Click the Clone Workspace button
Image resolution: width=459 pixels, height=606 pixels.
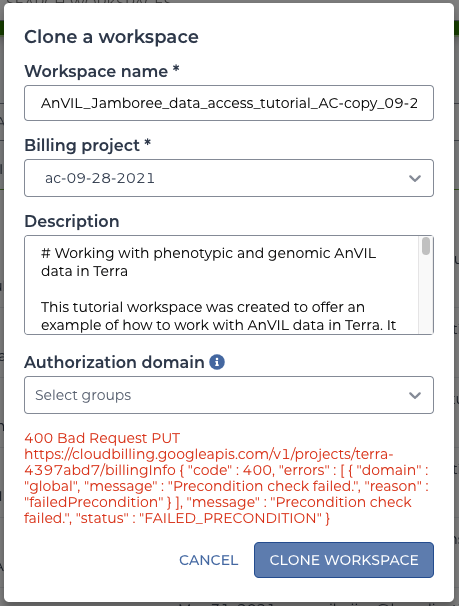click(344, 560)
